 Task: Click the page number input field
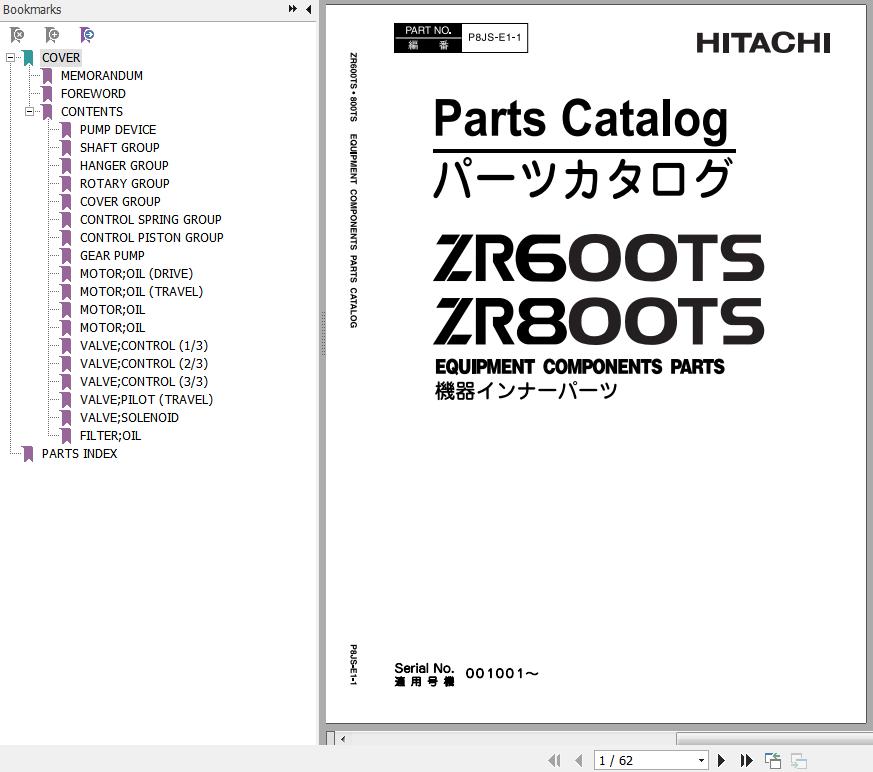click(x=645, y=760)
